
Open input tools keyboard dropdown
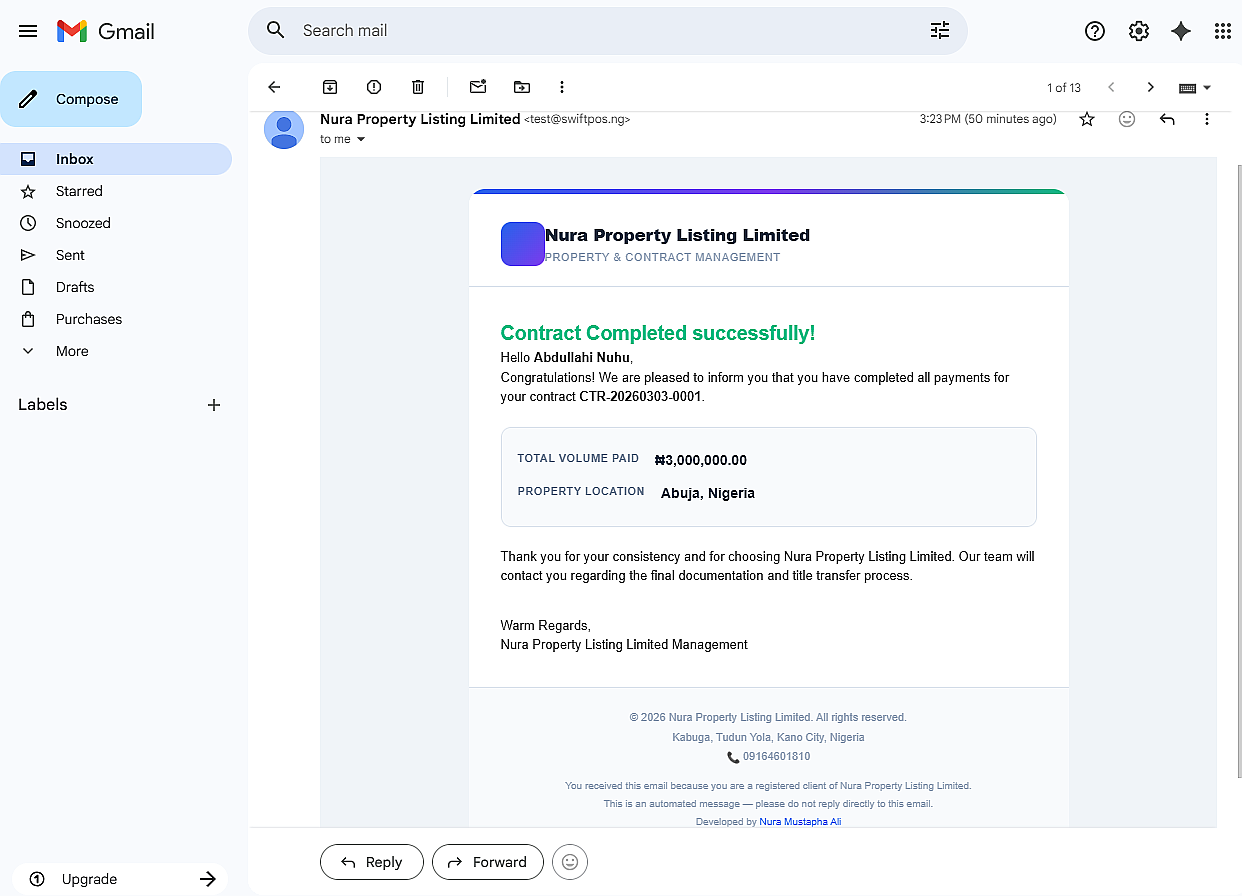click(1195, 88)
